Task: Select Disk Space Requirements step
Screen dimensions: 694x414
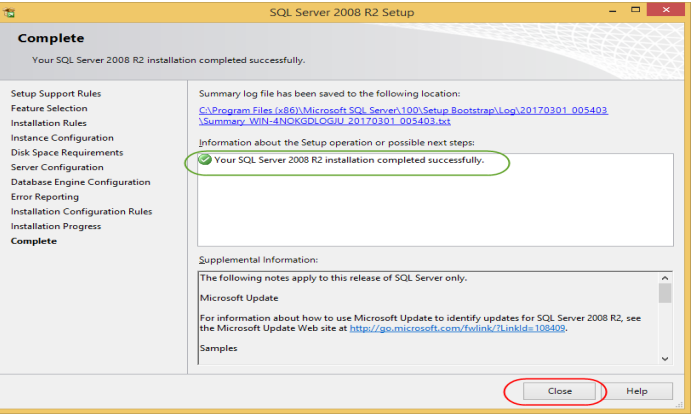Action: (x=67, y=152)
